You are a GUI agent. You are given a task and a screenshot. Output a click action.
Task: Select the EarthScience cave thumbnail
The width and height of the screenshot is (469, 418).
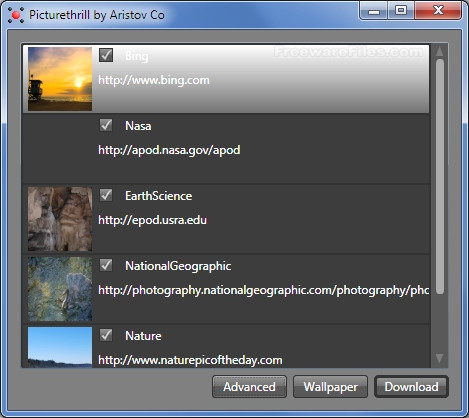[60, 219]
